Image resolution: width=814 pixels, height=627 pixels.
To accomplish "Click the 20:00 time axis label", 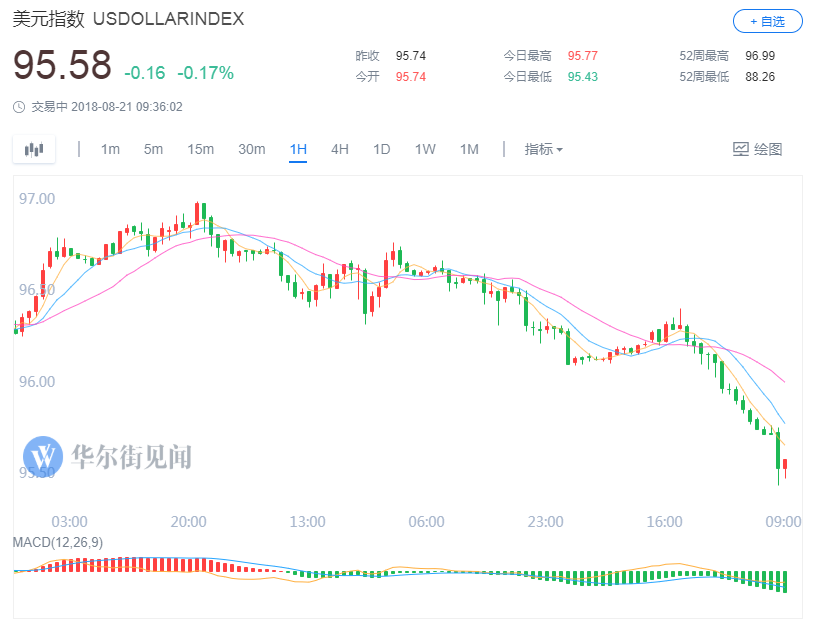I will coord(188,522).
